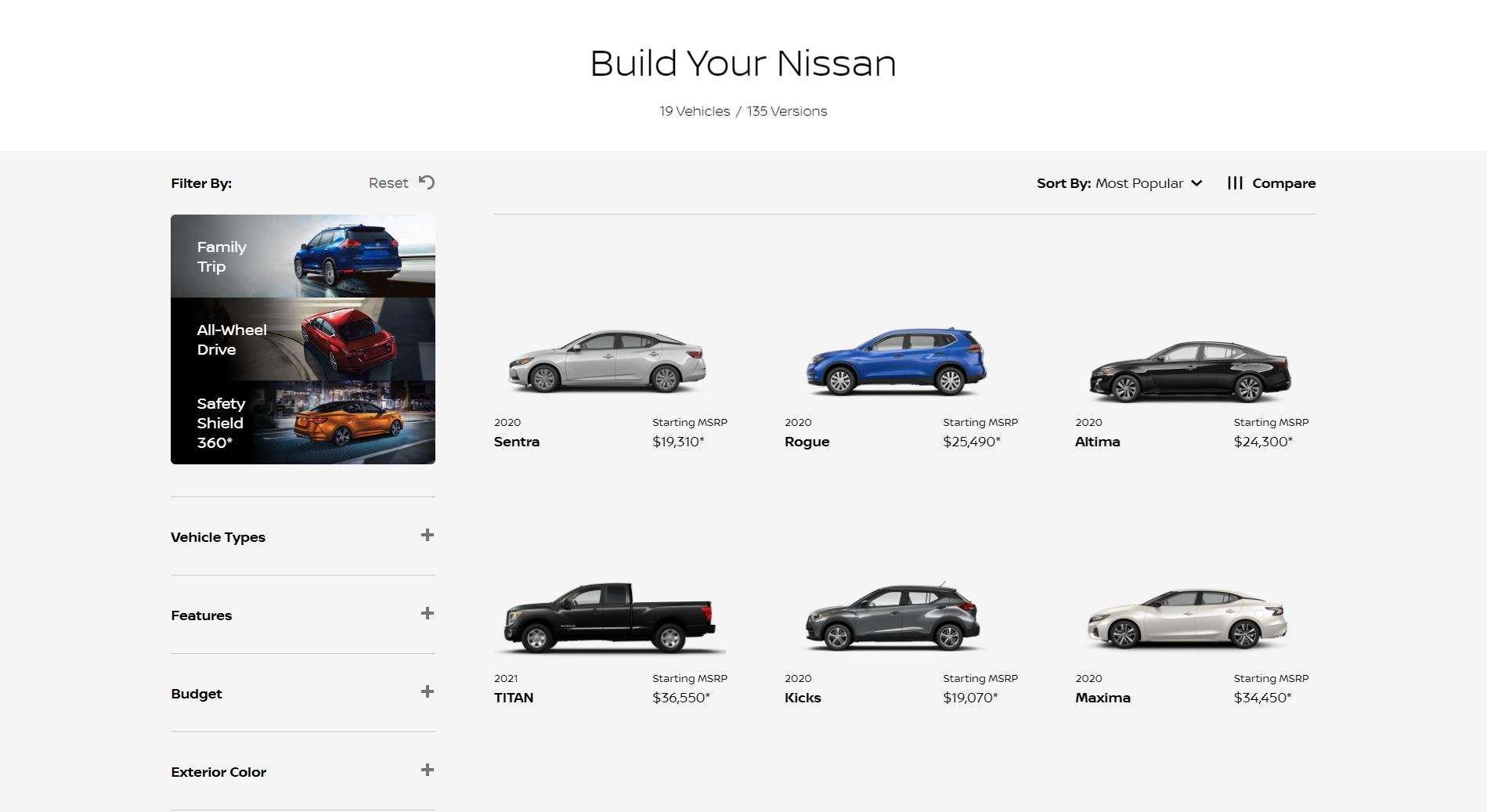Expand Vehicle Types with plus icon
Image resolution: width=1487 pixels, height=812 pixels.
pyautogui.click(x=427, y=536)
